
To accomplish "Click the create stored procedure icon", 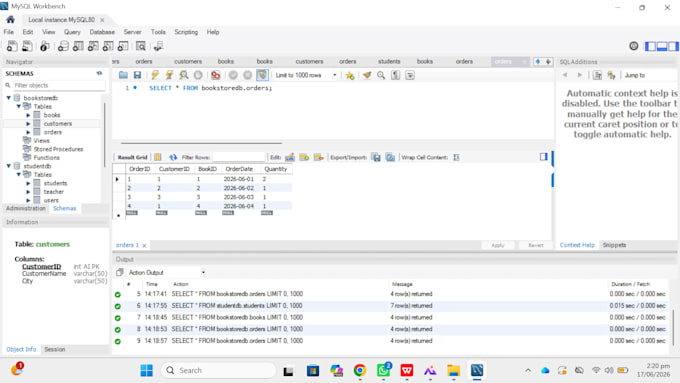I will [108, 46].
